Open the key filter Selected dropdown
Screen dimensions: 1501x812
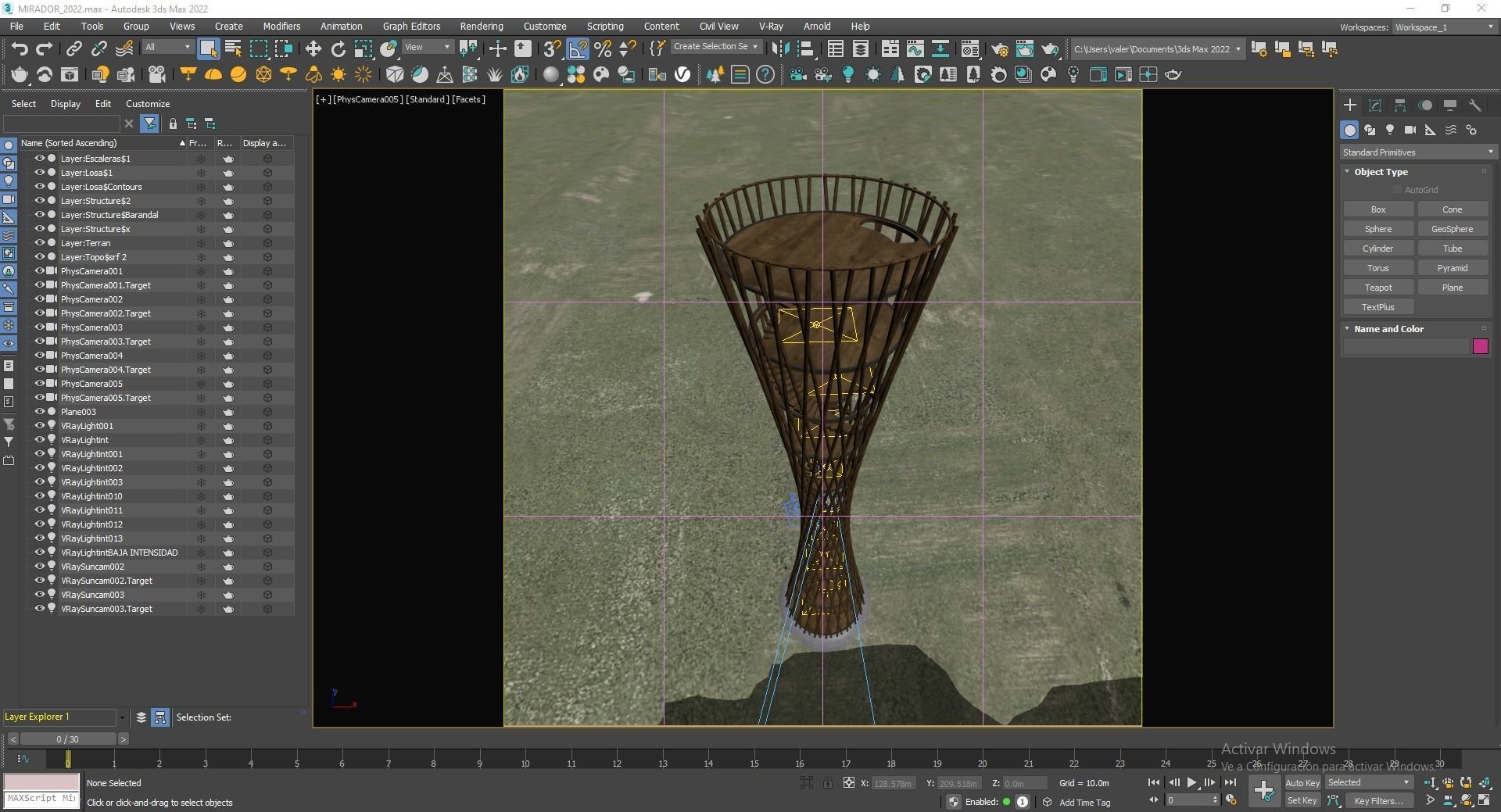[1368, 782]
